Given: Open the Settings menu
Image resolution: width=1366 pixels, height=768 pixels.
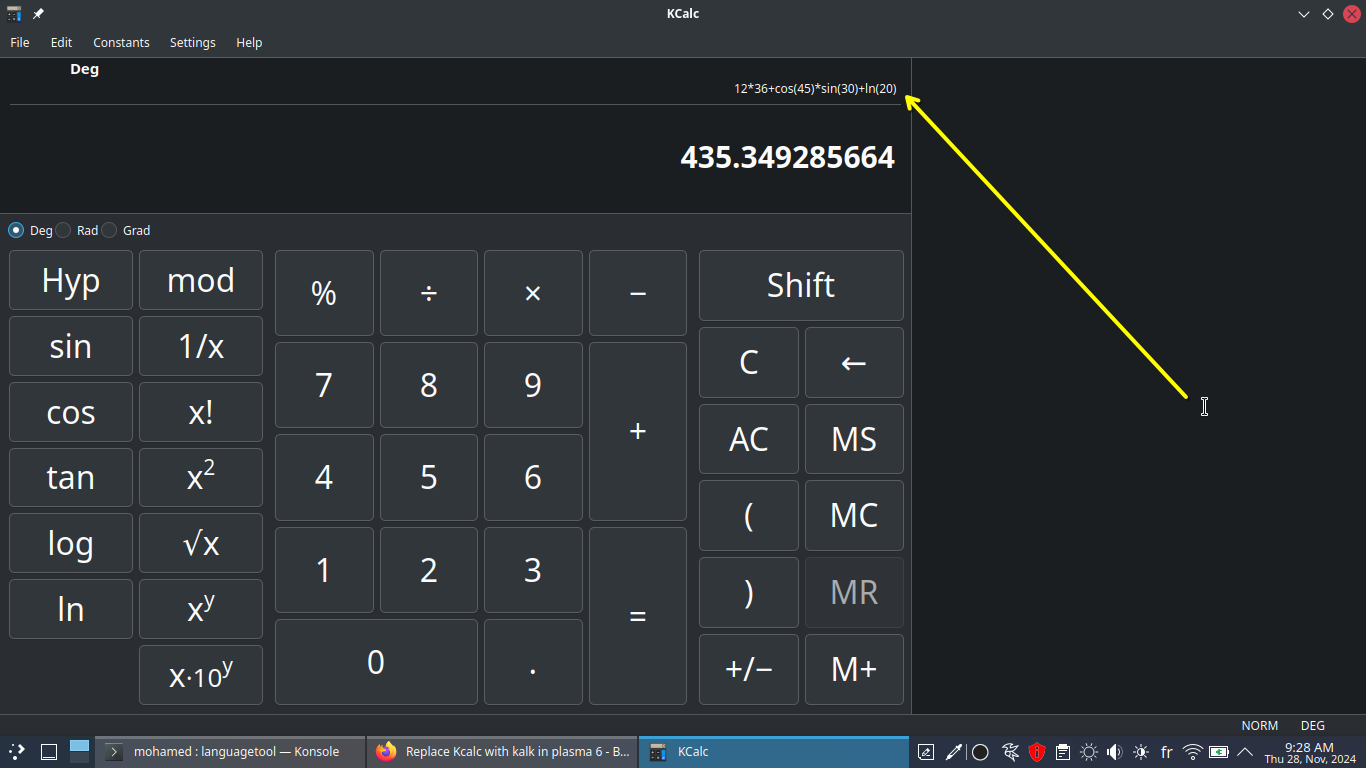Looking at the screenshot, I should tap(193, 42).
